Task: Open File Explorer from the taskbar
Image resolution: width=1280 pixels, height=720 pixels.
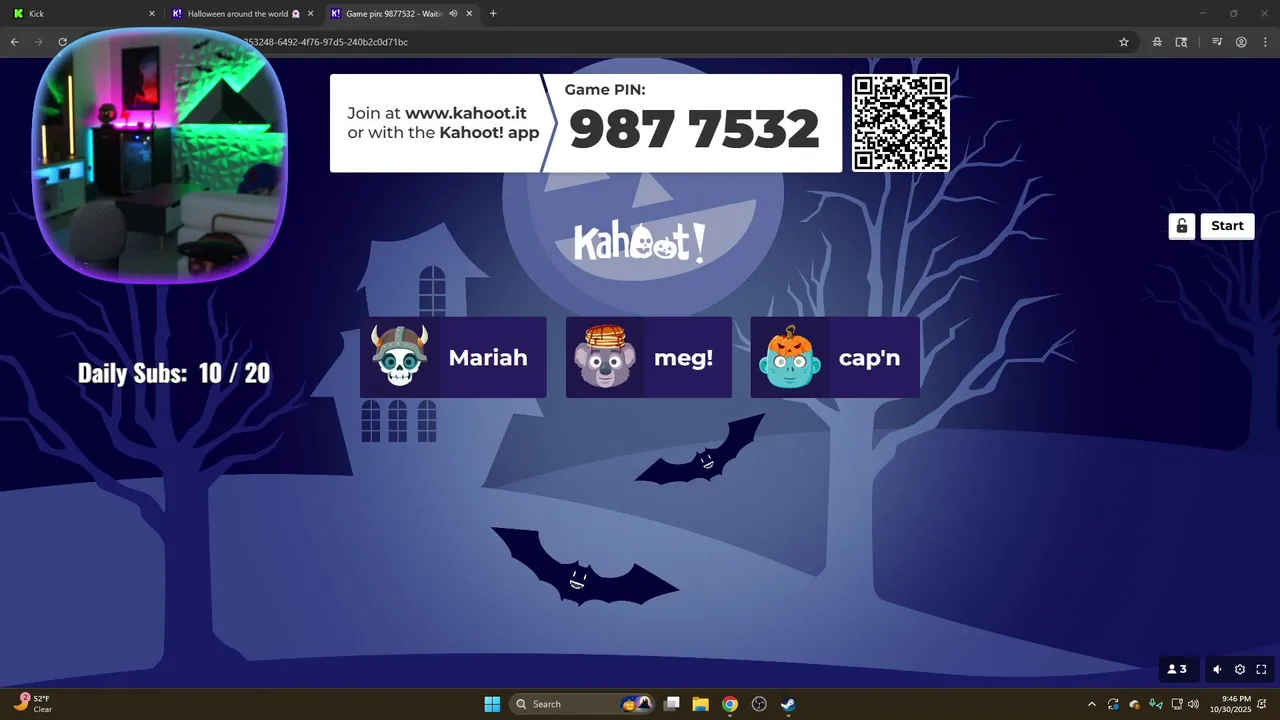Action: click(x=701, y=704)
